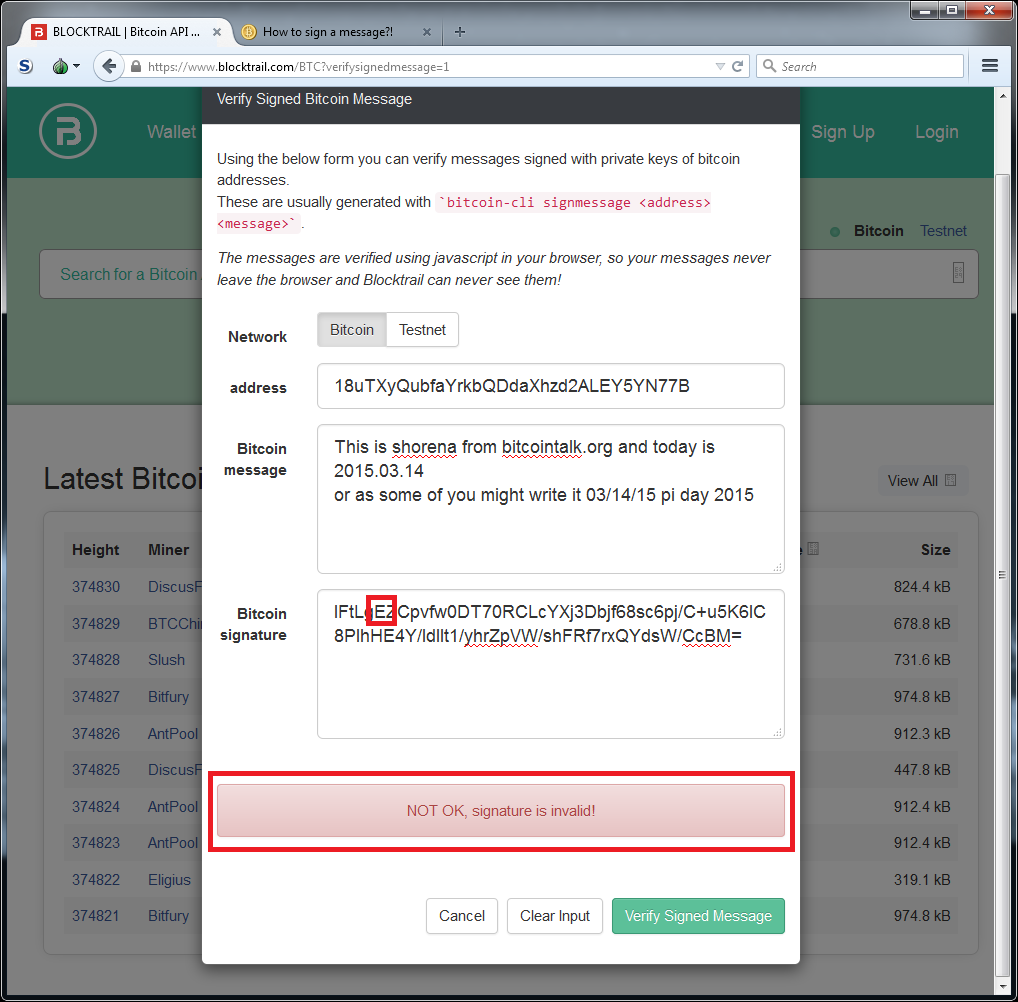Click size value 824.4 kB
The image size is (1018, 1002).
922,586
